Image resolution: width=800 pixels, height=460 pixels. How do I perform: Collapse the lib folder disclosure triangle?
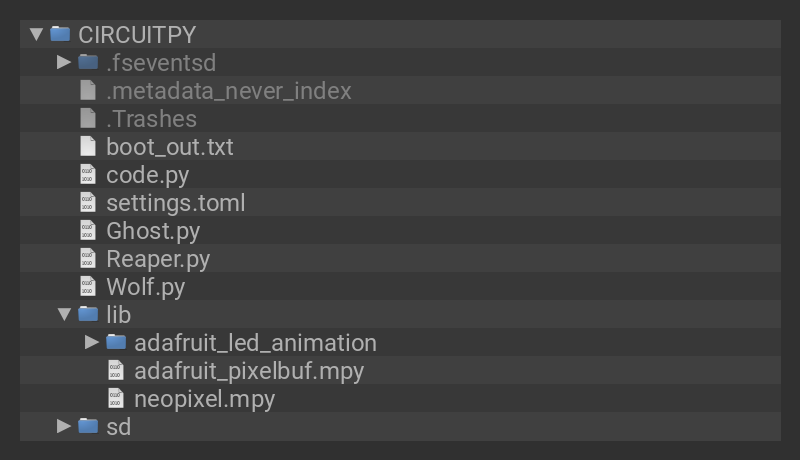coord(64,314)
